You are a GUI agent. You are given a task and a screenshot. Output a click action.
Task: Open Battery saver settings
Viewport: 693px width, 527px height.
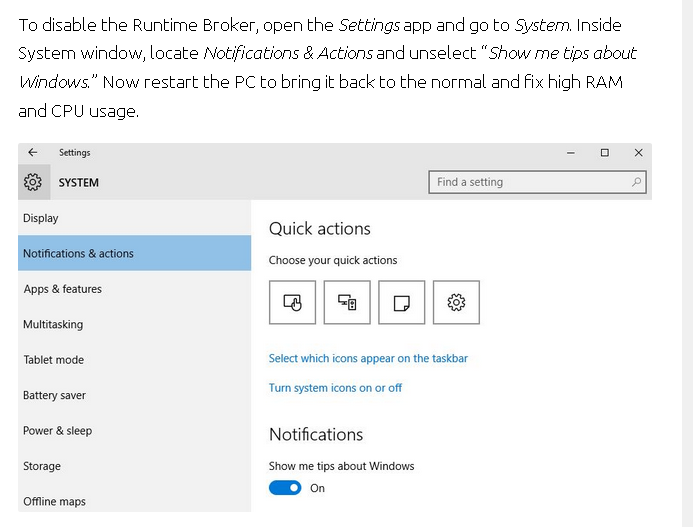pos(134,395)
